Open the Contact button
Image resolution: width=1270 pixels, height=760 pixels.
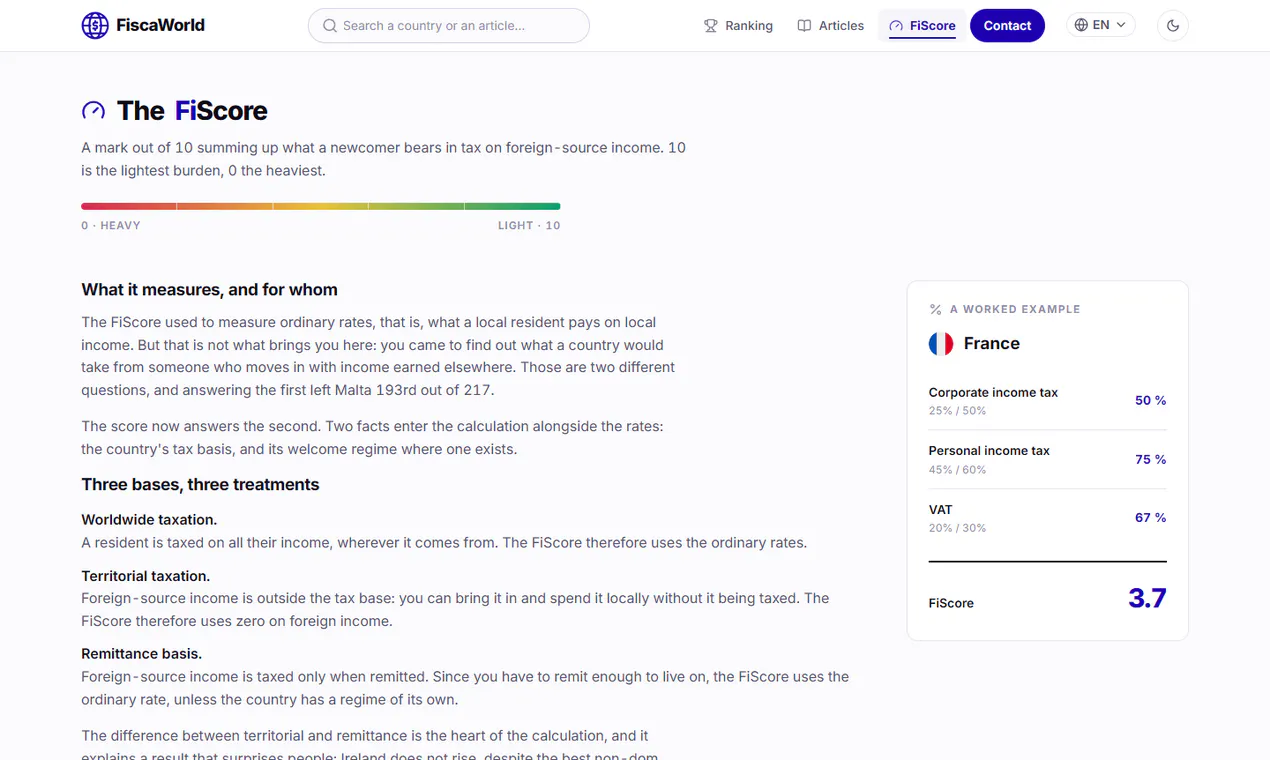point(1007,26)
